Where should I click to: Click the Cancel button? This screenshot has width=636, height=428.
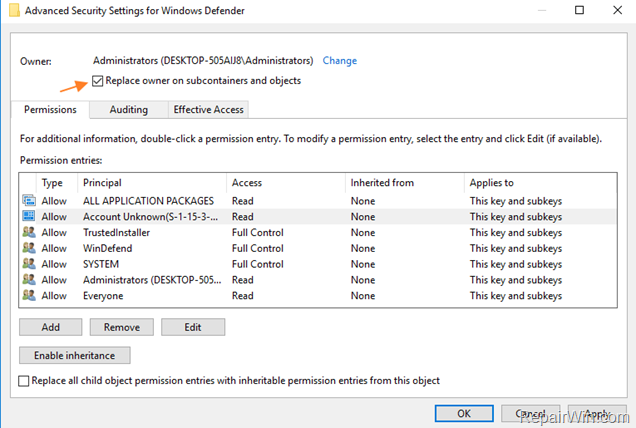(530, 413)
